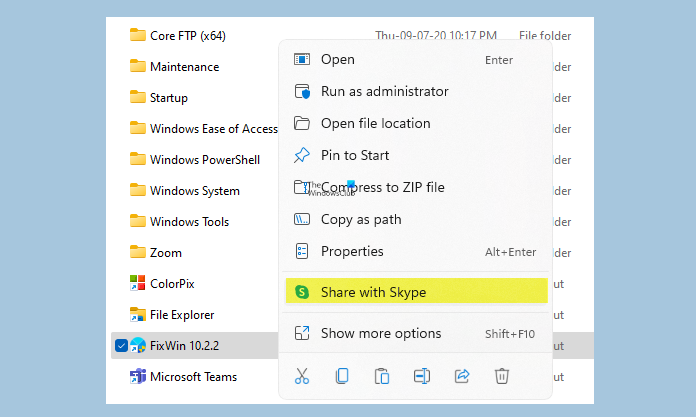This screenshot has width=696, height=417.
Task: Select the Zoom folder name
Action: [x=166, y=253]
